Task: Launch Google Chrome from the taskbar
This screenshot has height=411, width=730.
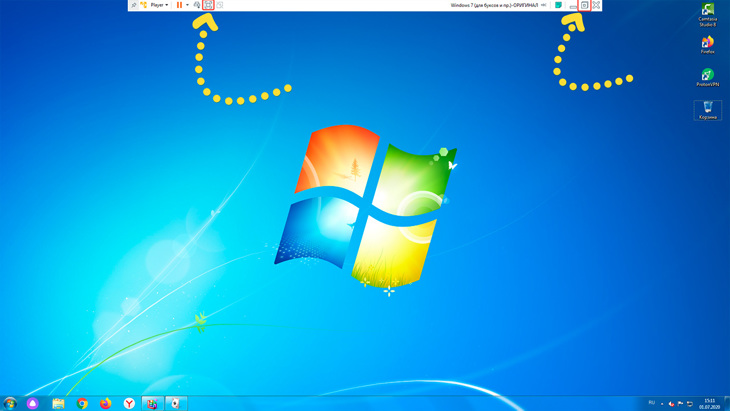Action: 82,403
